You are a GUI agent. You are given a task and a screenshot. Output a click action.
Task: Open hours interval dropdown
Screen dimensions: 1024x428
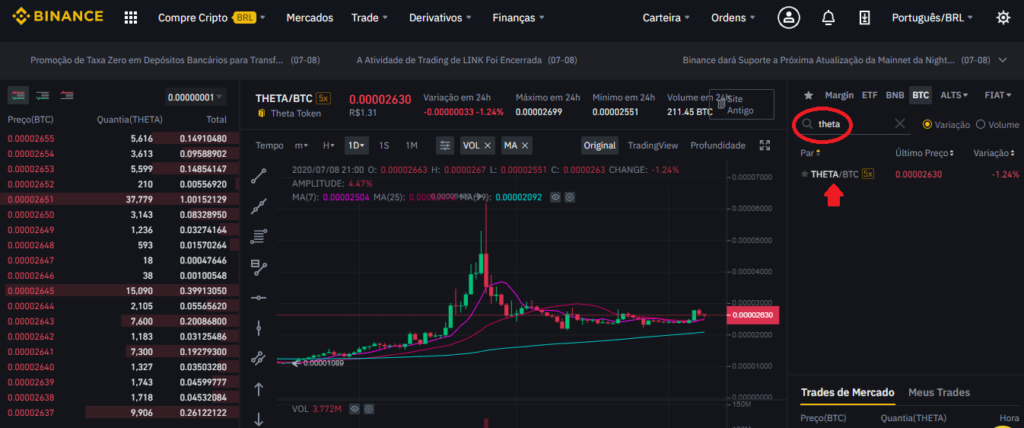coord(328,145)
